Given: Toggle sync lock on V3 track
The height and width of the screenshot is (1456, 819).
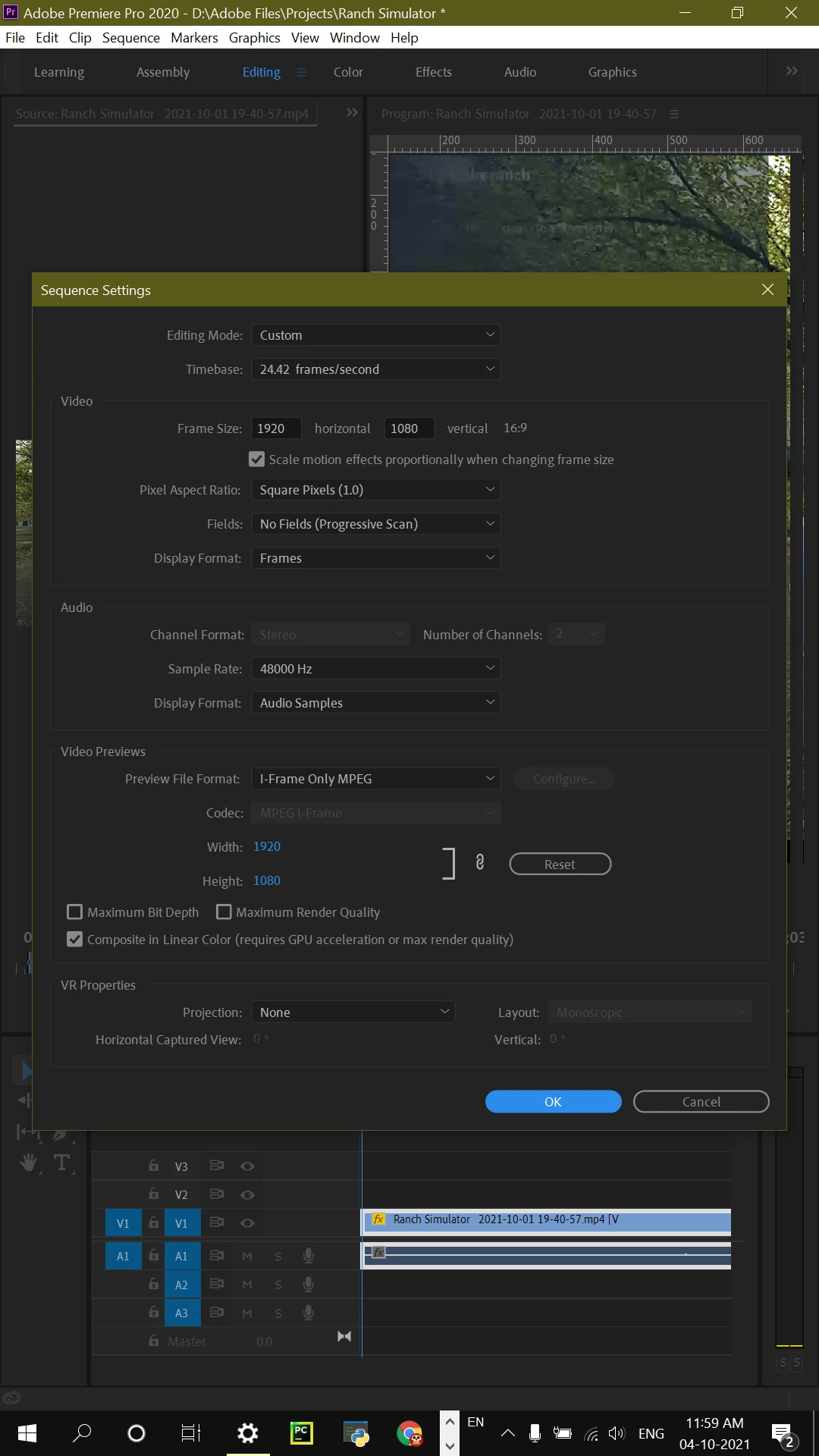Looking at the screenshot, I should pos(216,1166).
